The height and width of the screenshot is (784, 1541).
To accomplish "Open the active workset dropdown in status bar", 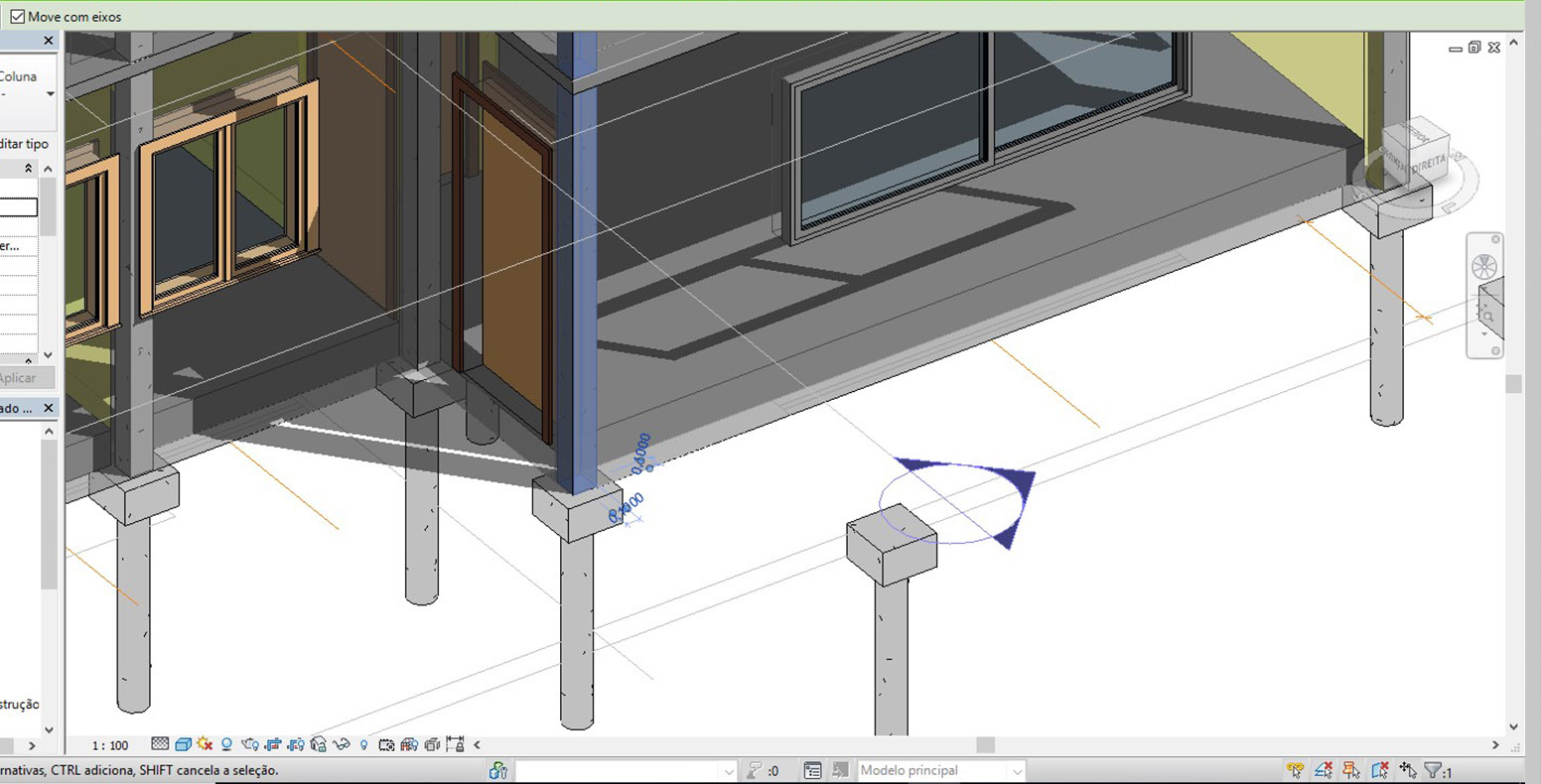I will click(x=626, y=771).
